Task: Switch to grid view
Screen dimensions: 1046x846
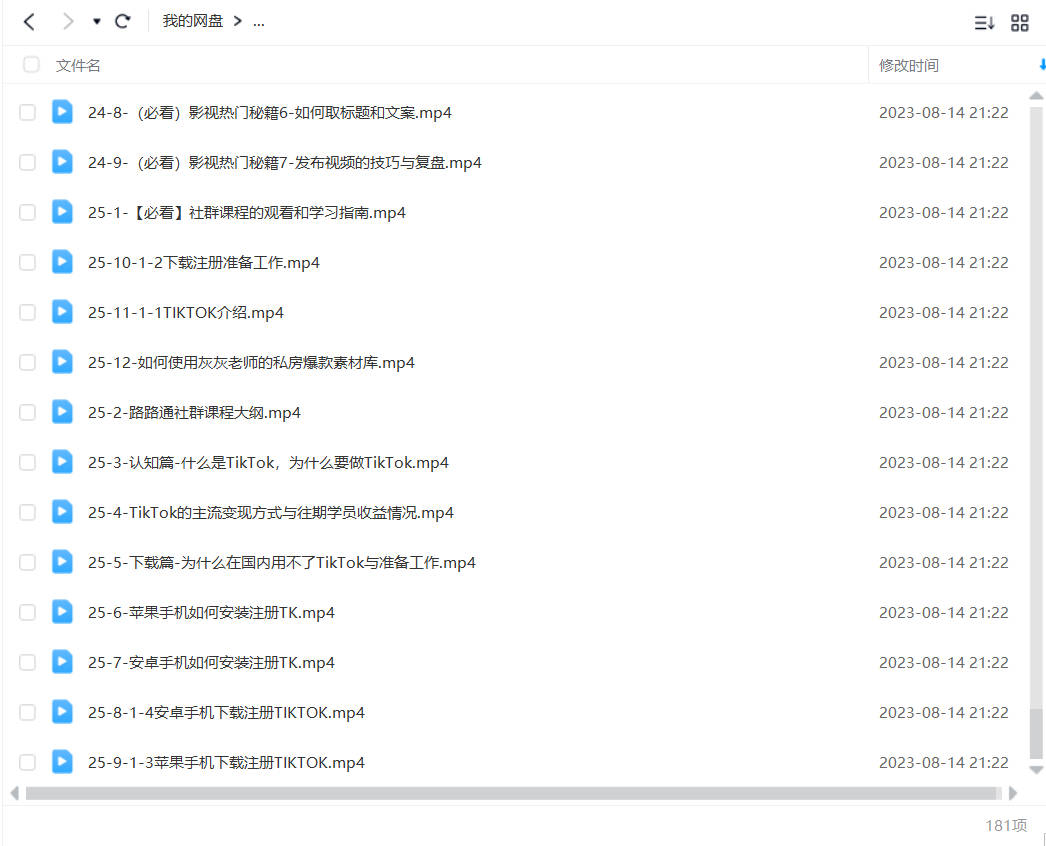Action: tap(1020, 23)
